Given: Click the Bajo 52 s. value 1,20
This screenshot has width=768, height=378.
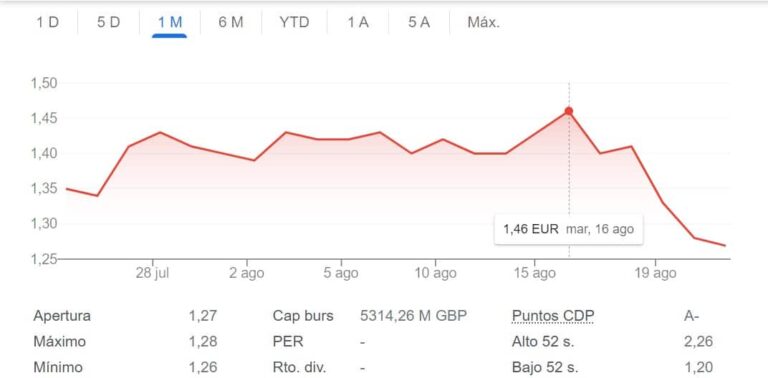Looking at the screenshot, I should pyautogui.click(x=698, y=367).
